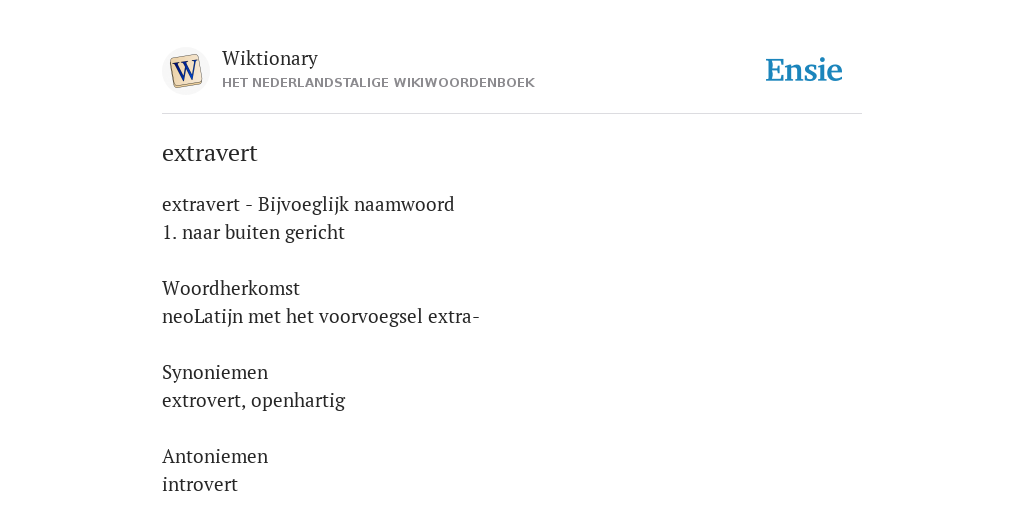Select the subtitle Het Nederlandstalige Wikiwoordenboek

point(378,83)
